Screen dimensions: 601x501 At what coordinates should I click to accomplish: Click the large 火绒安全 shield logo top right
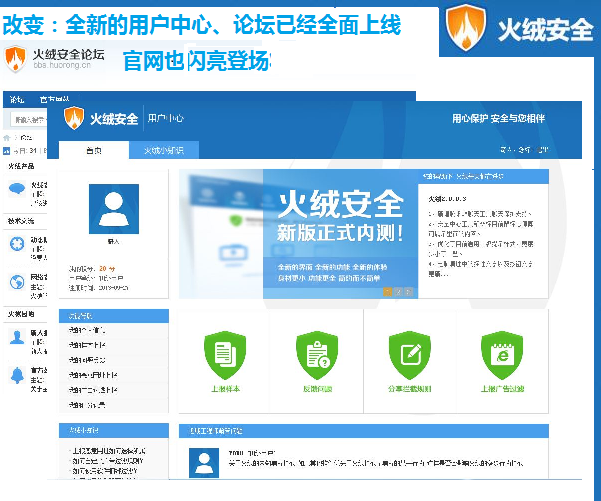click(466, 28)
